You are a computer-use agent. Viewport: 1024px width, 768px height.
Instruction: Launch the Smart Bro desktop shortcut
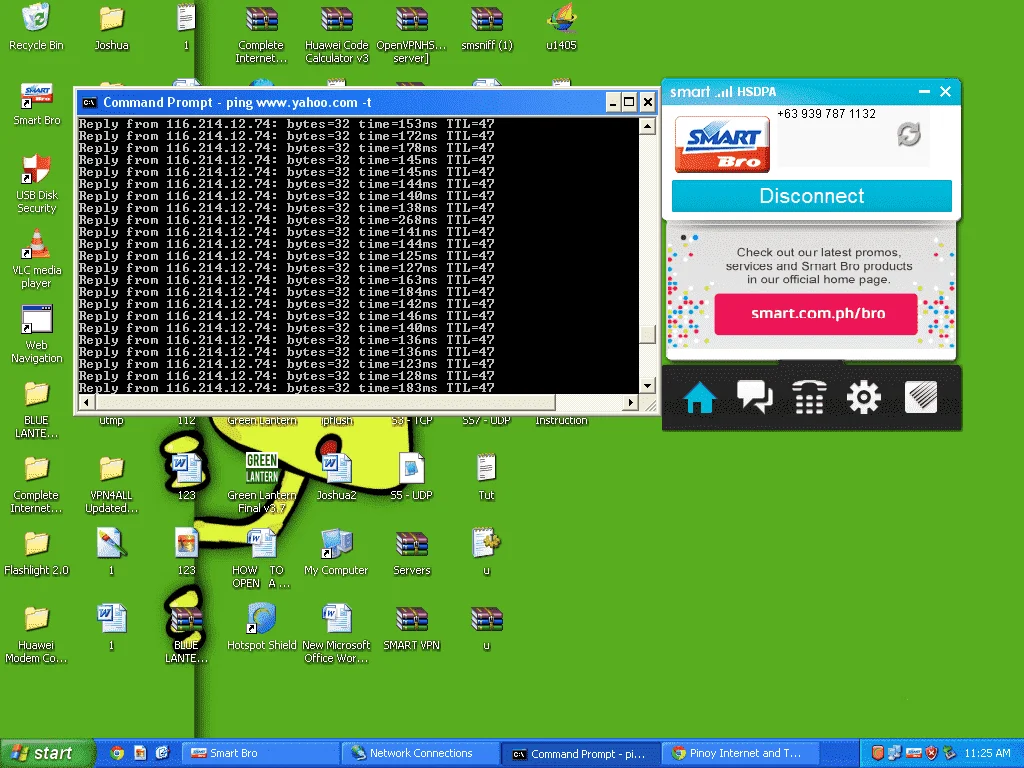pos(37,104)
